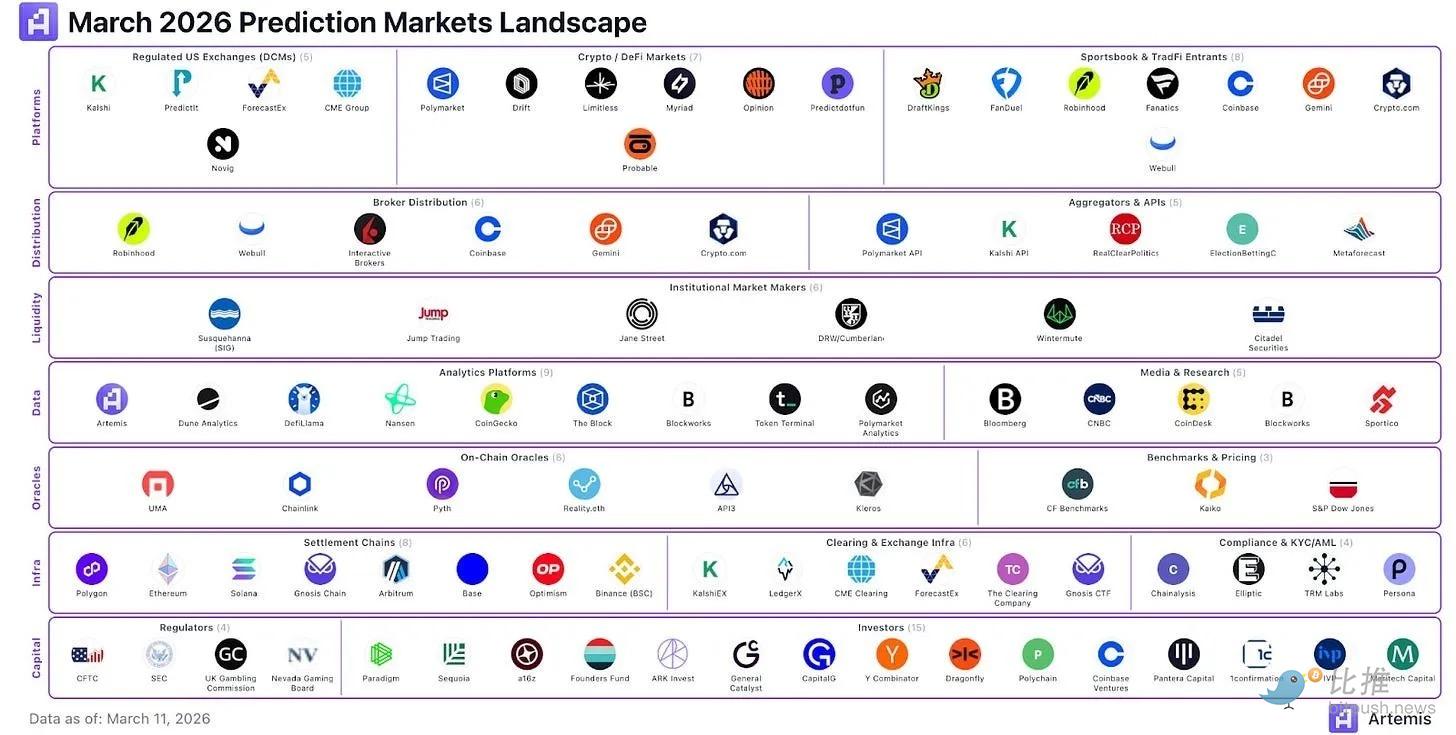
Task: Open the Y Combinator investor logo
Action: tap(892, 654)
